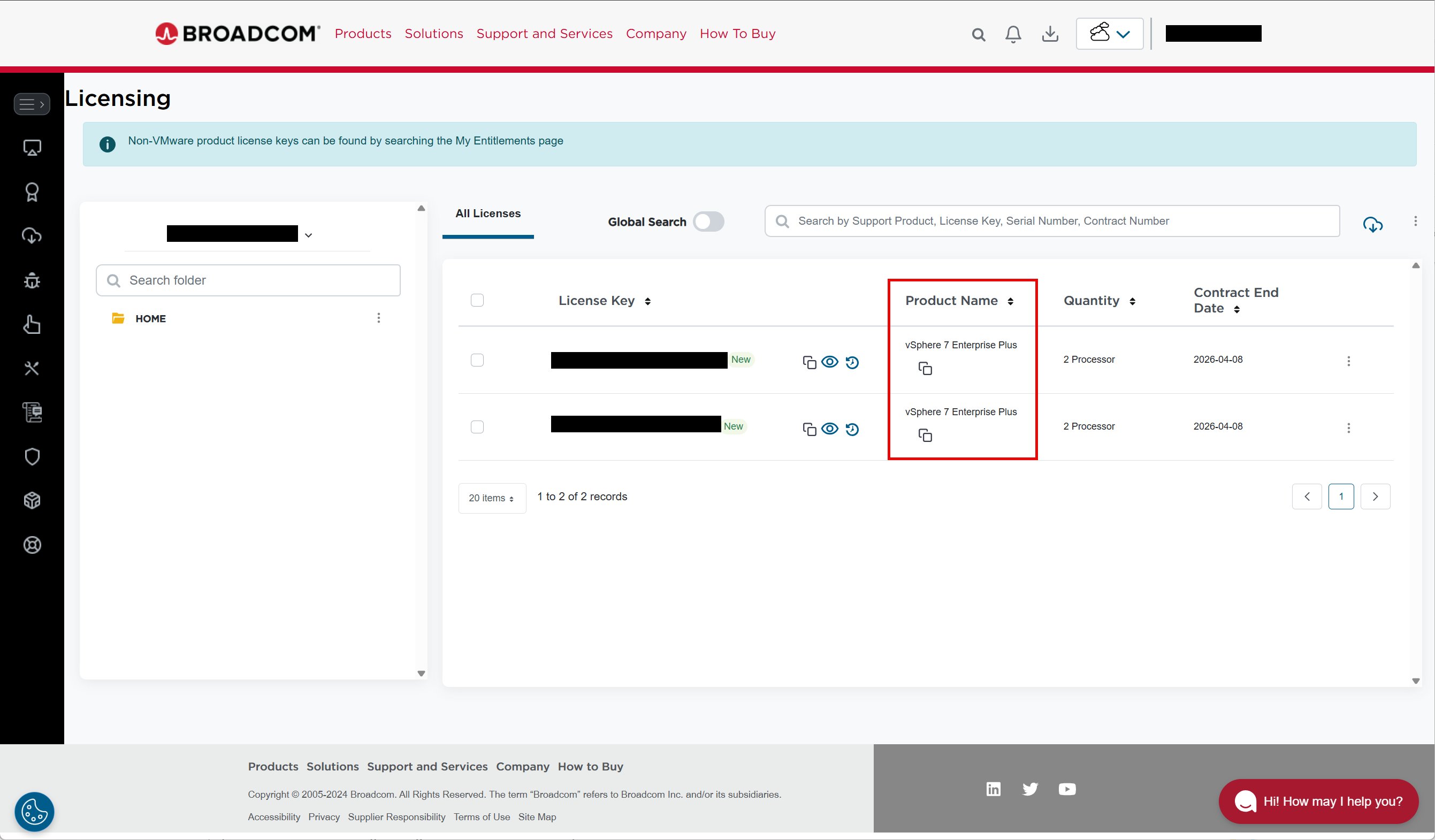1435x840 pixels.
Task: Open the Company top menu
Action: (x=655, y=34)
